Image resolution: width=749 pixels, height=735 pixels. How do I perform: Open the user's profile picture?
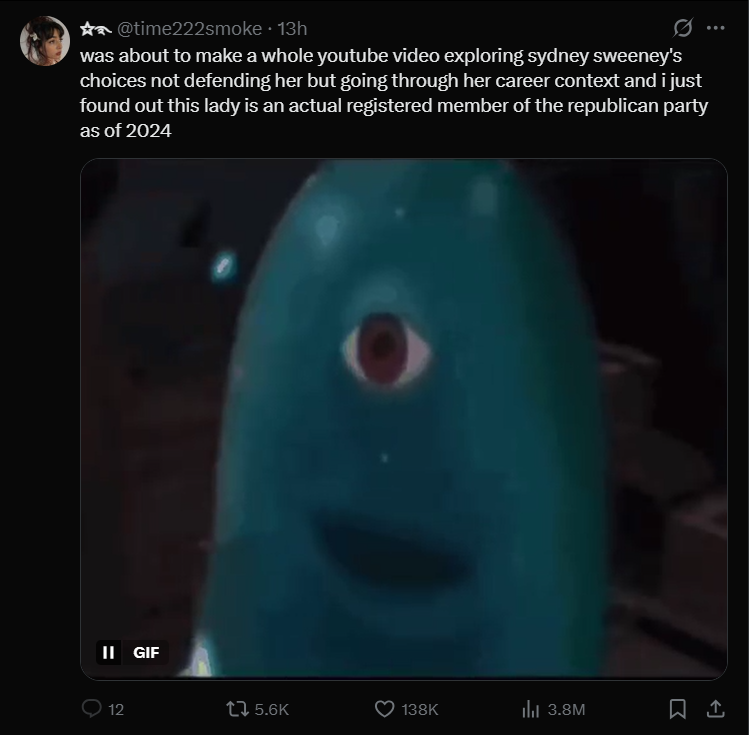44,41
